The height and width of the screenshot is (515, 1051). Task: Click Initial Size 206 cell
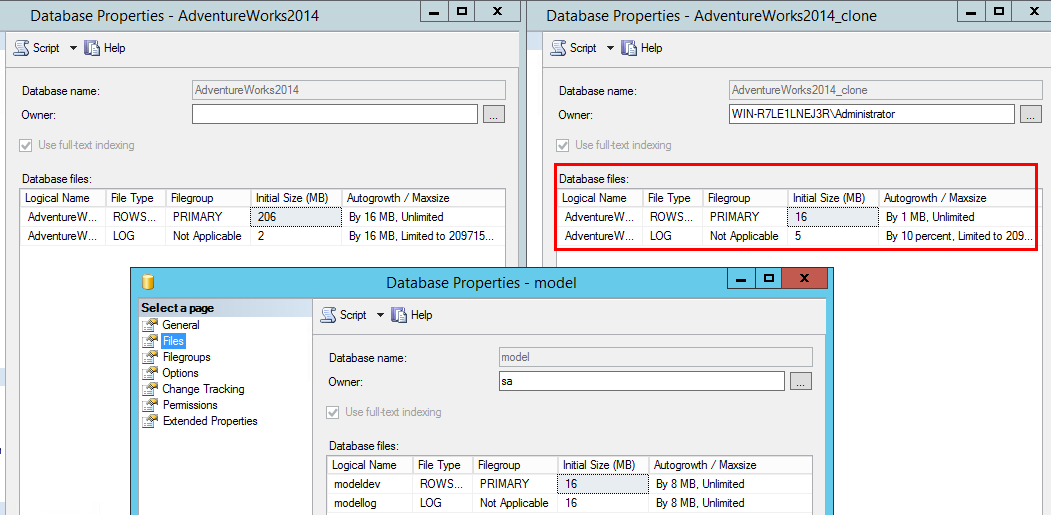296,217
